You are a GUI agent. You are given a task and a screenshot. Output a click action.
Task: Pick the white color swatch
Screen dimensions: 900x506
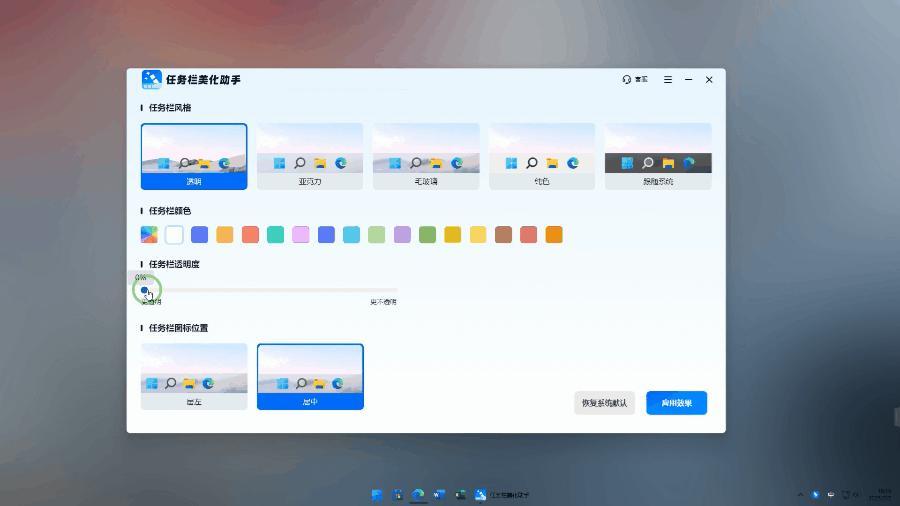[x=174, y=235]
